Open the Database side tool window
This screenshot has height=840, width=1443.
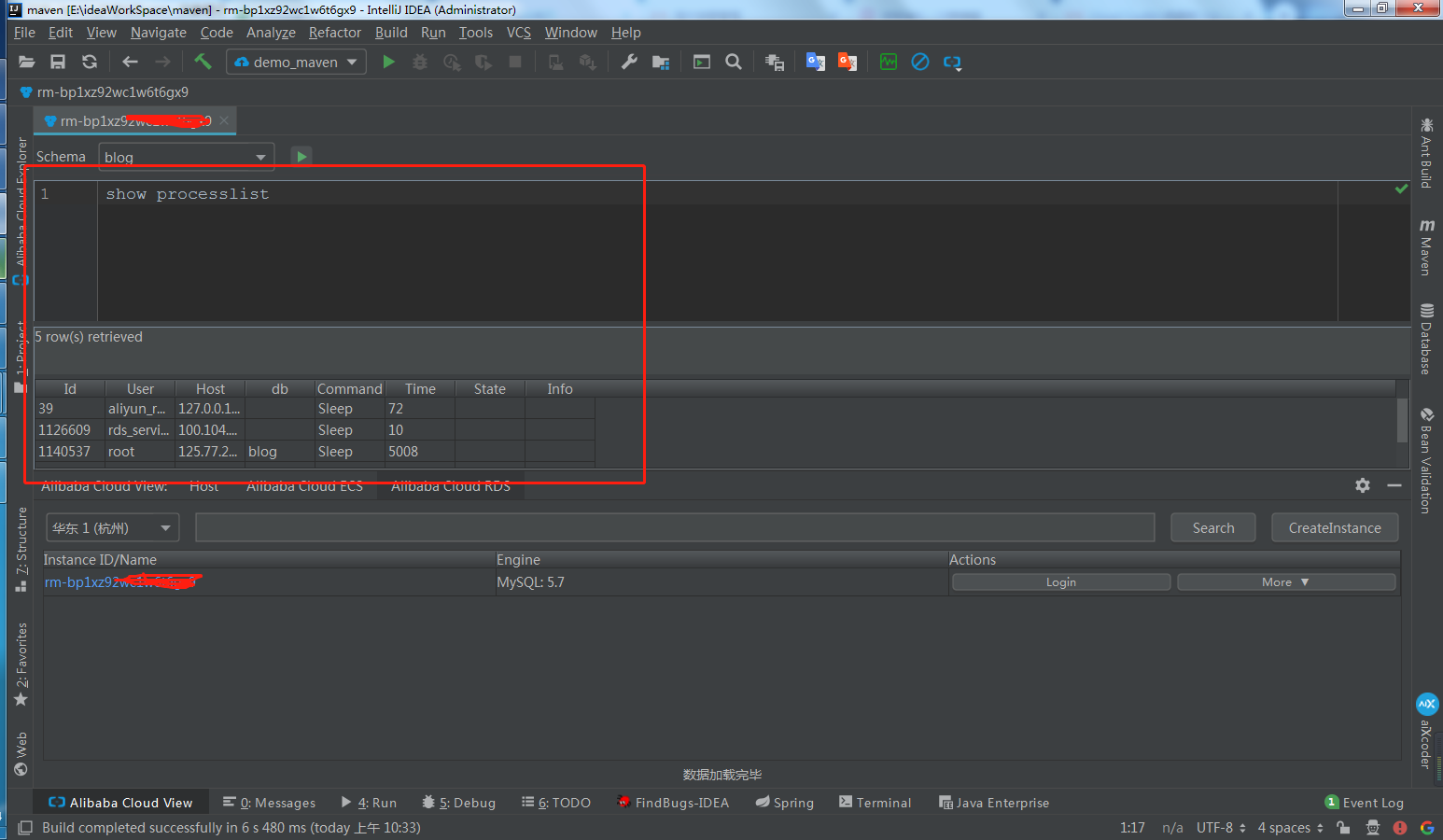(x=1426, y=339)
